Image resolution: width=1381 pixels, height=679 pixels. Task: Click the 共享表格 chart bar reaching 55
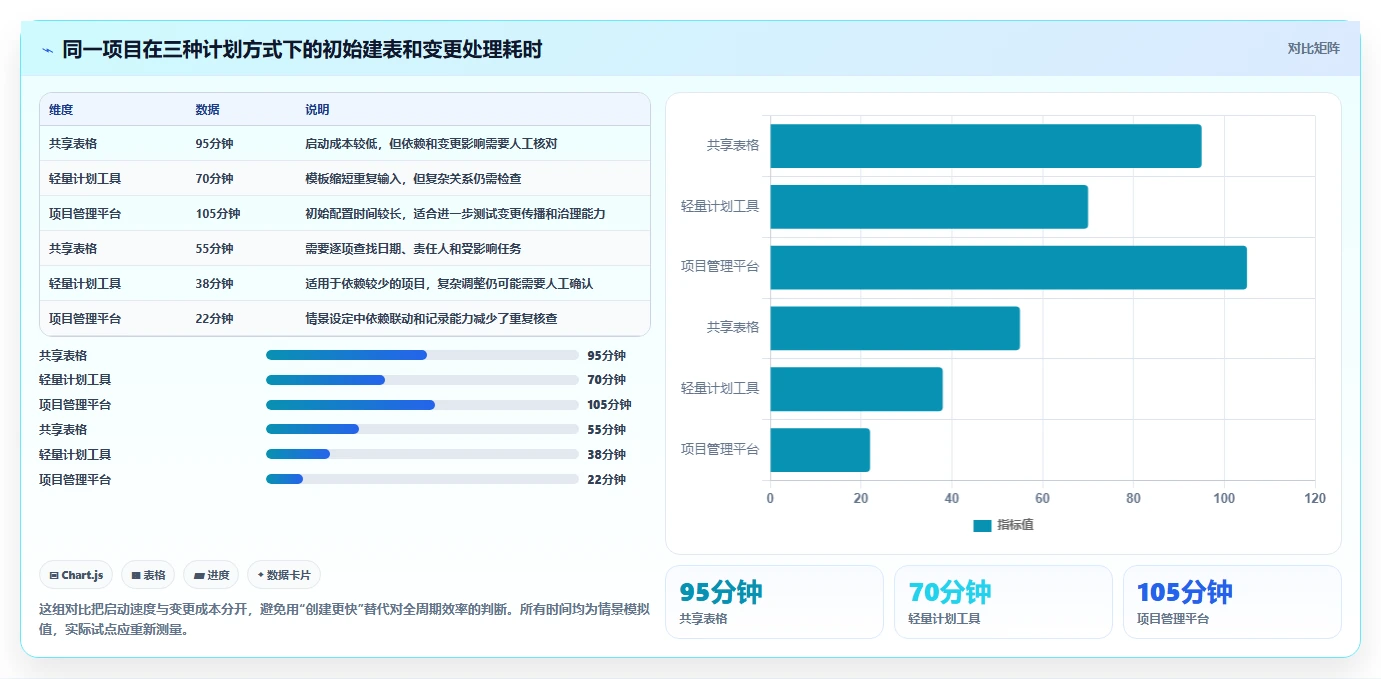(x=895, y=328)
